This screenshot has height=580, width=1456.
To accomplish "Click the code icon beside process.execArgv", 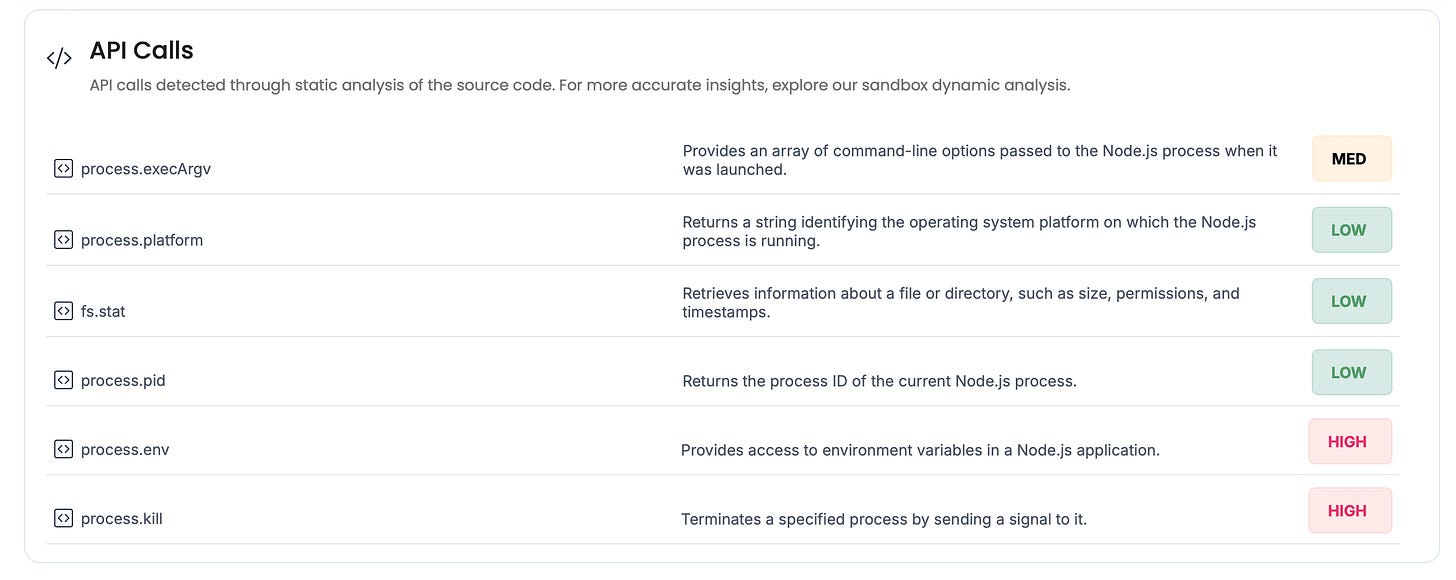I will 63,168.
